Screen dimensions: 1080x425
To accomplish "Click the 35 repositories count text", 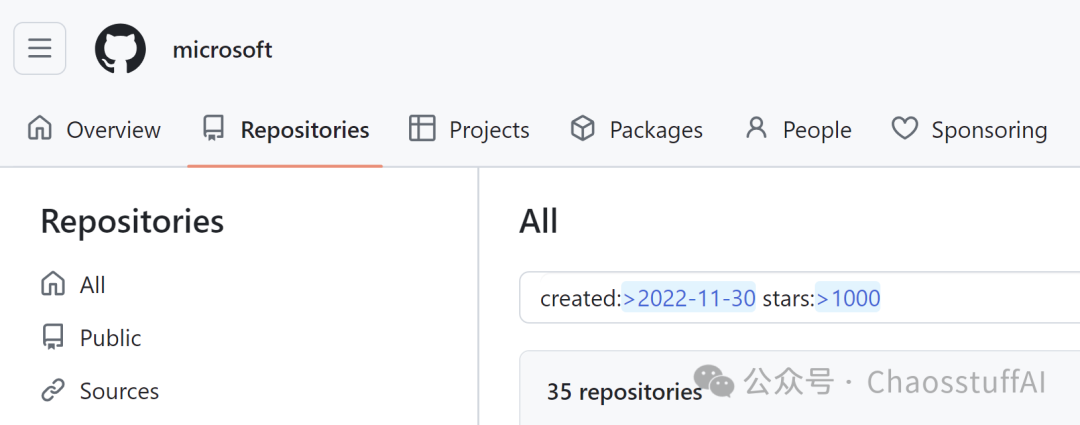I will point(625,392).
